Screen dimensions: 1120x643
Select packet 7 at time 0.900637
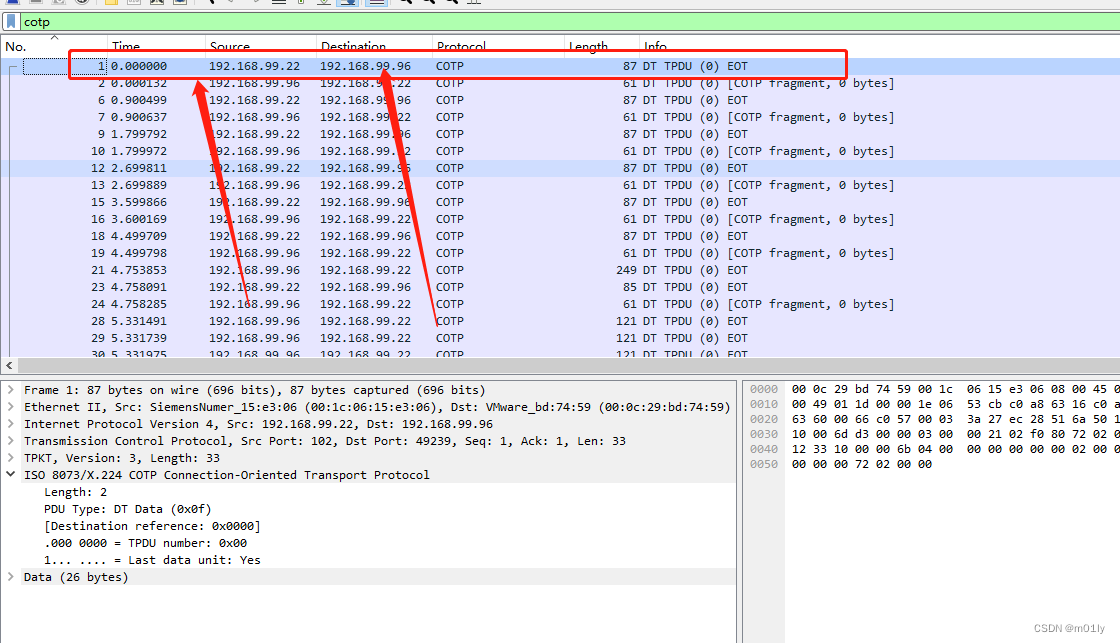pos(560,117)
